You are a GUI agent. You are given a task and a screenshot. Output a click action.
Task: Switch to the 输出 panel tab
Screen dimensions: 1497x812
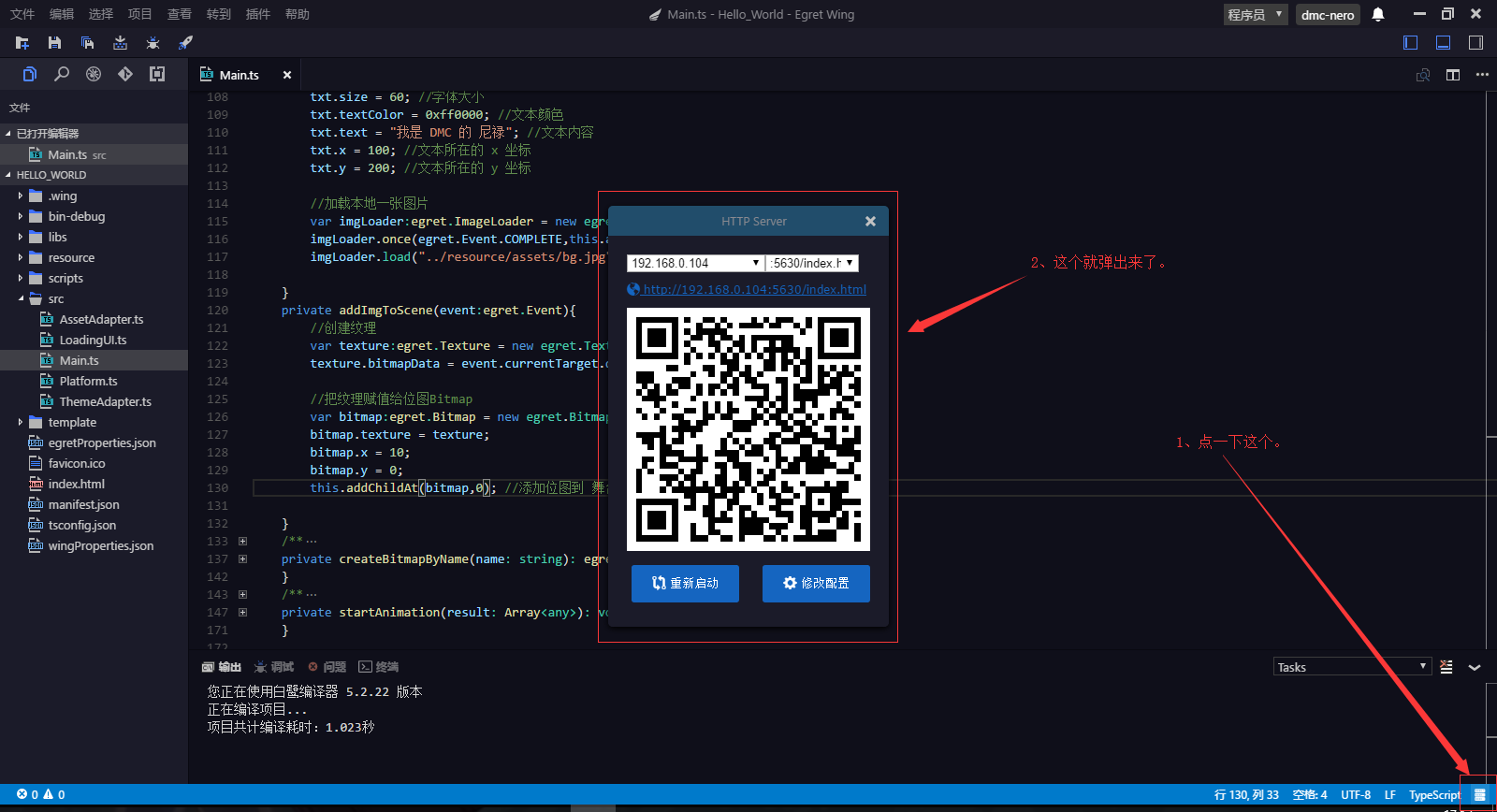point(222,667)
